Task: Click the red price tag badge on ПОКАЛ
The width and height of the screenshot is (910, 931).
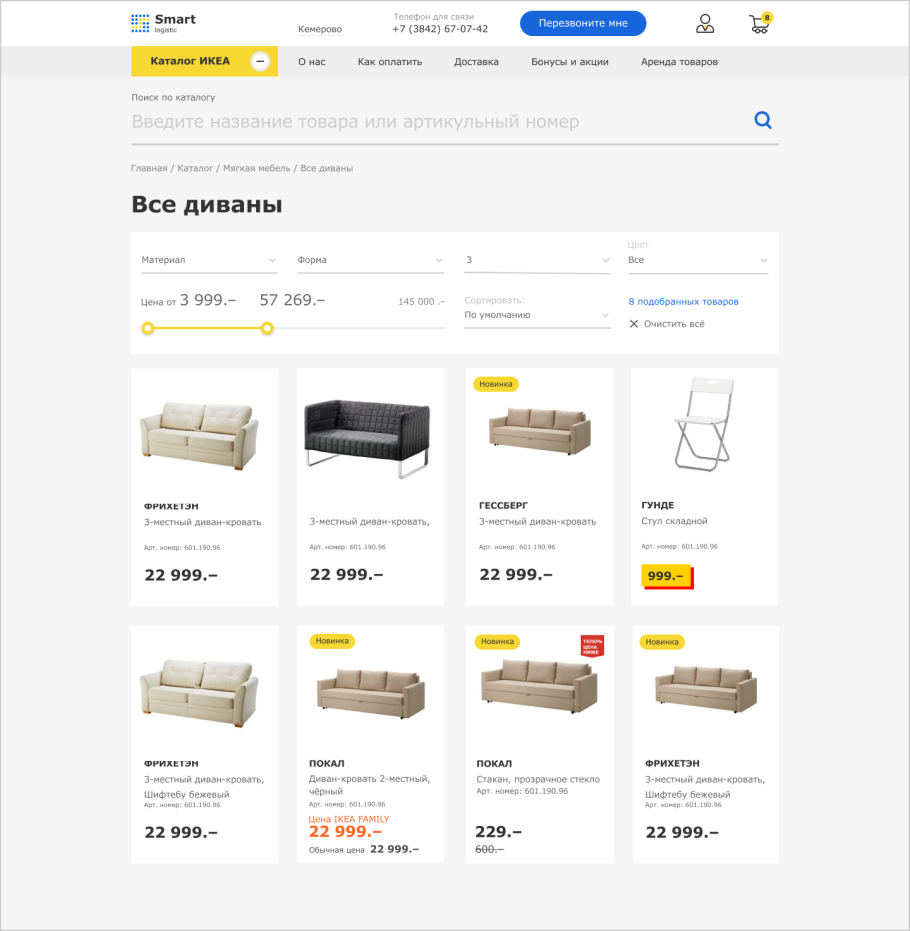Action: pyautogui.click(x=592, y=646)
